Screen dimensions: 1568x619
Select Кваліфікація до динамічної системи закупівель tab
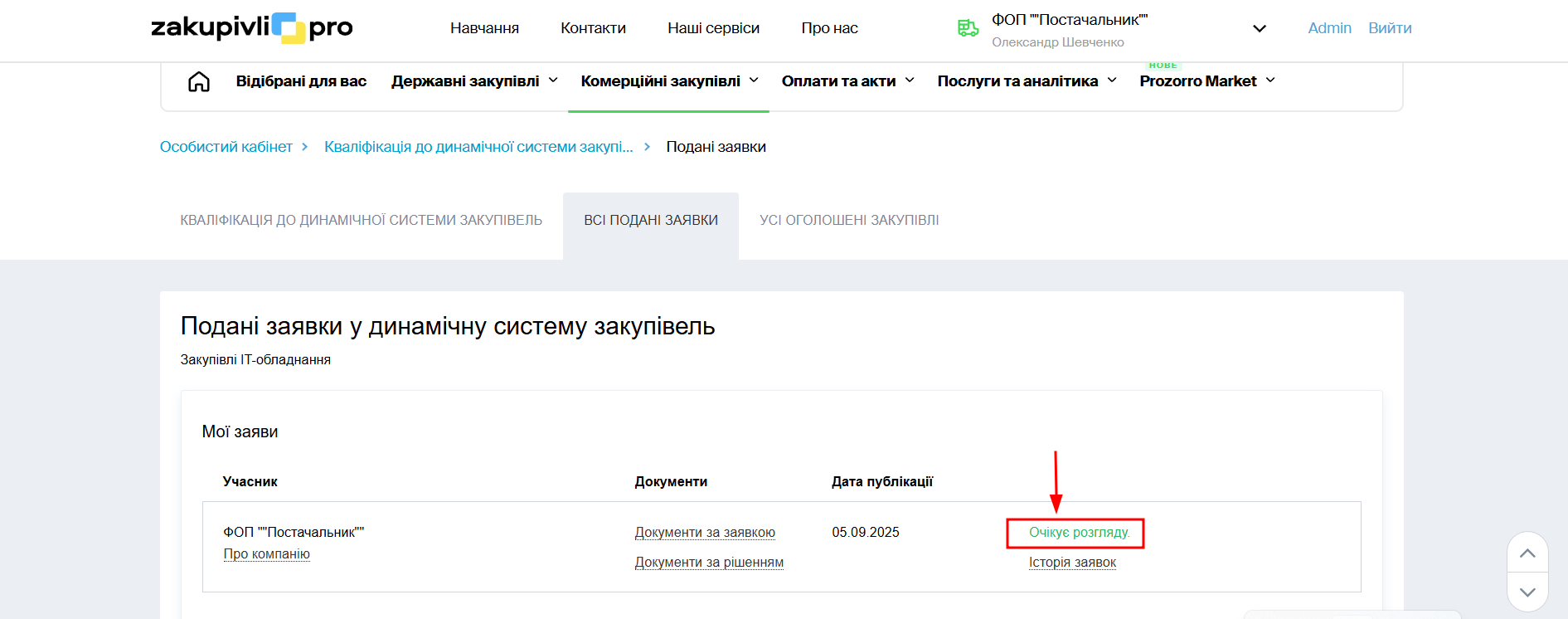point(361,221)
